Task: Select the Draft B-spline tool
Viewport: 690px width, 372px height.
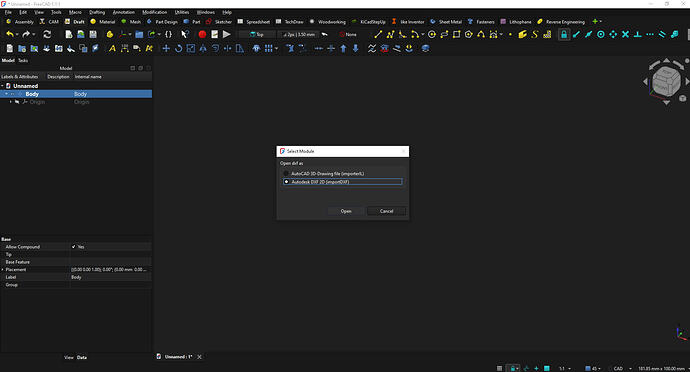Action: (x=481, y=34)
